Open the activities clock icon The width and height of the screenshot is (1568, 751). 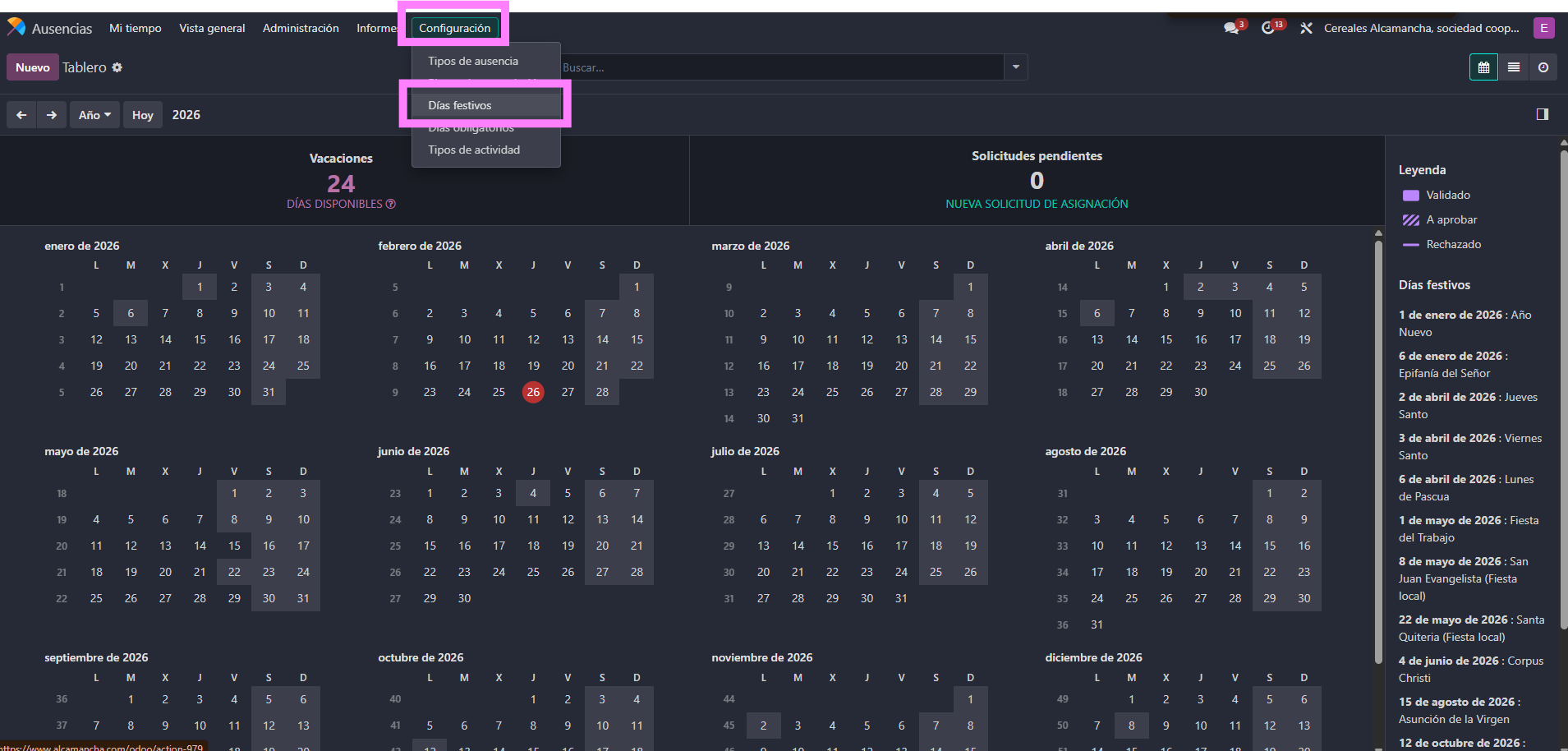coord(1268,28)
